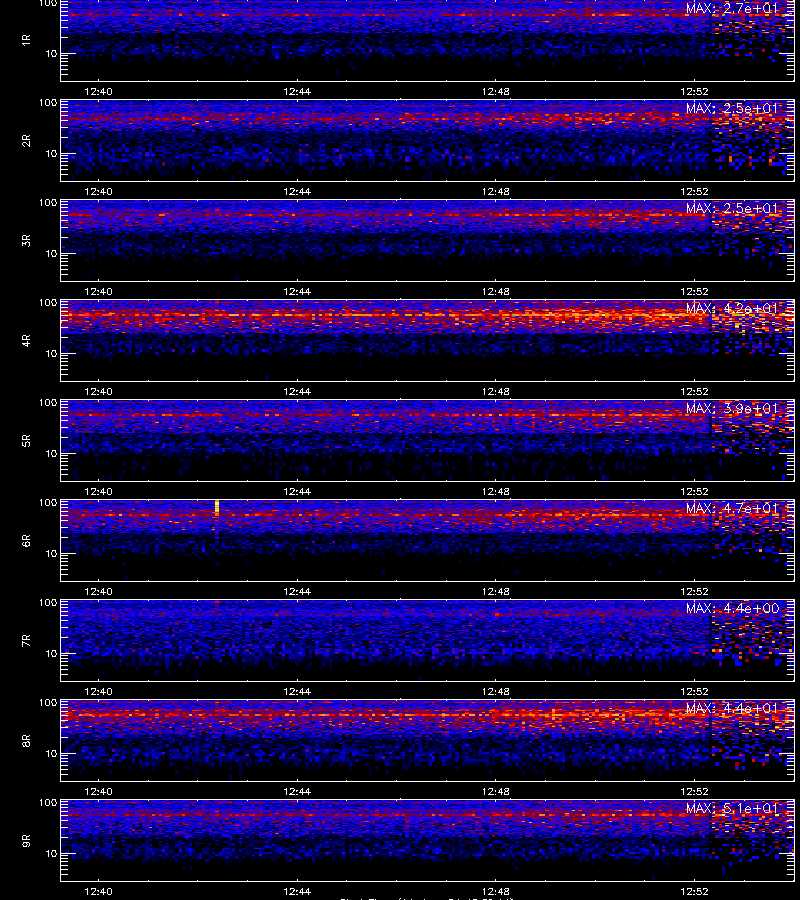Click the 12:44 tick label of the 4R panel
Viewport: 800px width, 900px height.
click(297, 391)
